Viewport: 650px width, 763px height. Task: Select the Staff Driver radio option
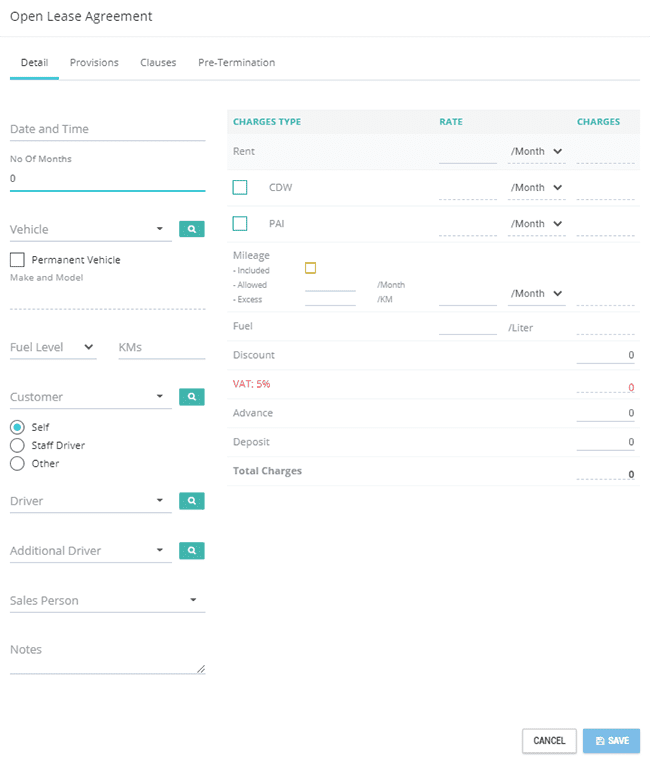pos(17,445)
